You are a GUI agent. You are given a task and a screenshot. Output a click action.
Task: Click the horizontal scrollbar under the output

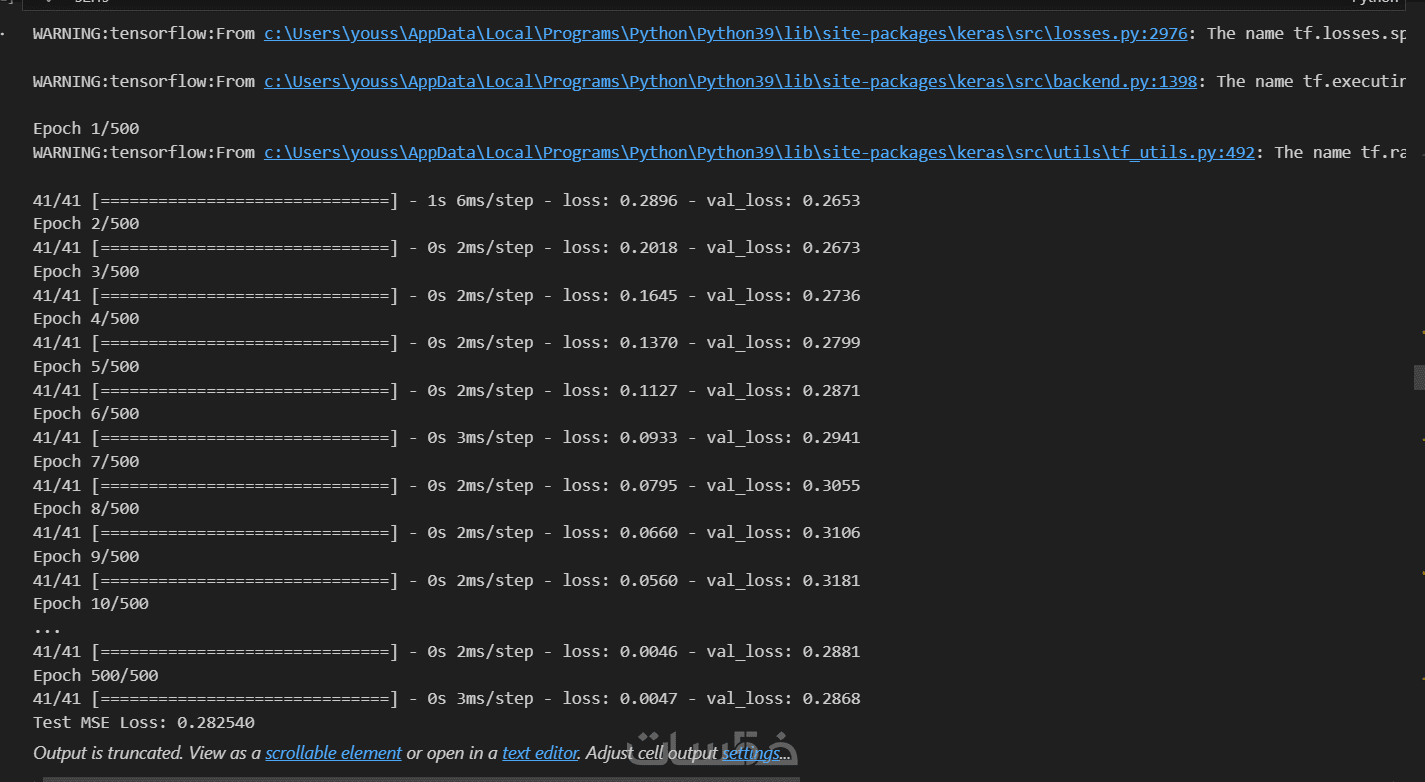click(x=420, y=778)
